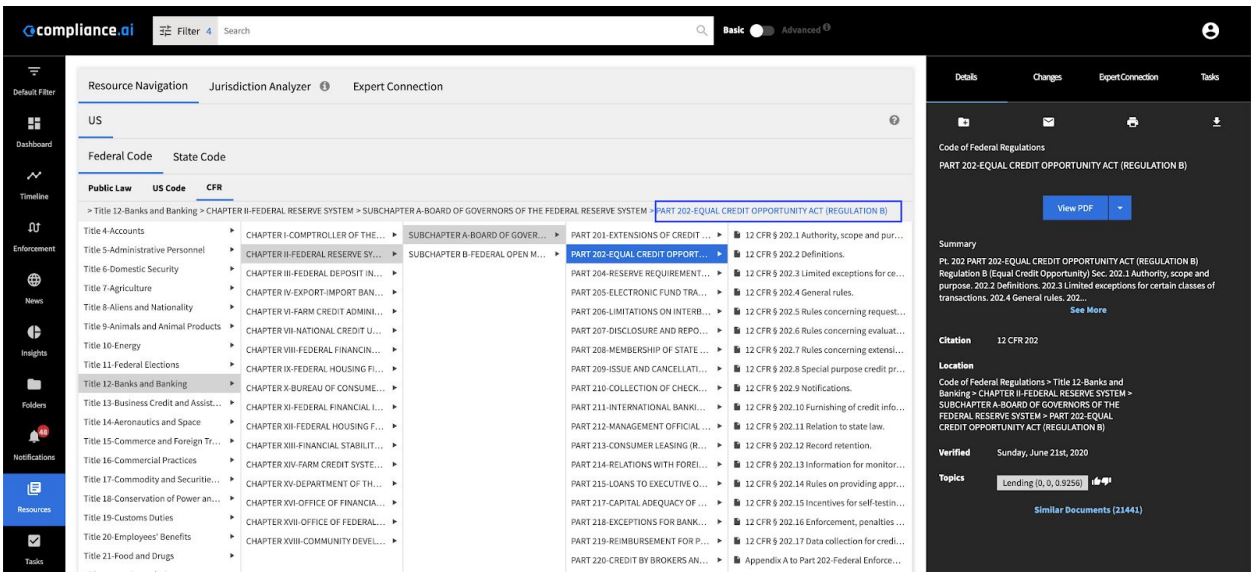The width and height of the screenshot is (1257, 579).
Task: Click the Filter sliders icon
Action: pyautogui.click(x=167, y=31)
